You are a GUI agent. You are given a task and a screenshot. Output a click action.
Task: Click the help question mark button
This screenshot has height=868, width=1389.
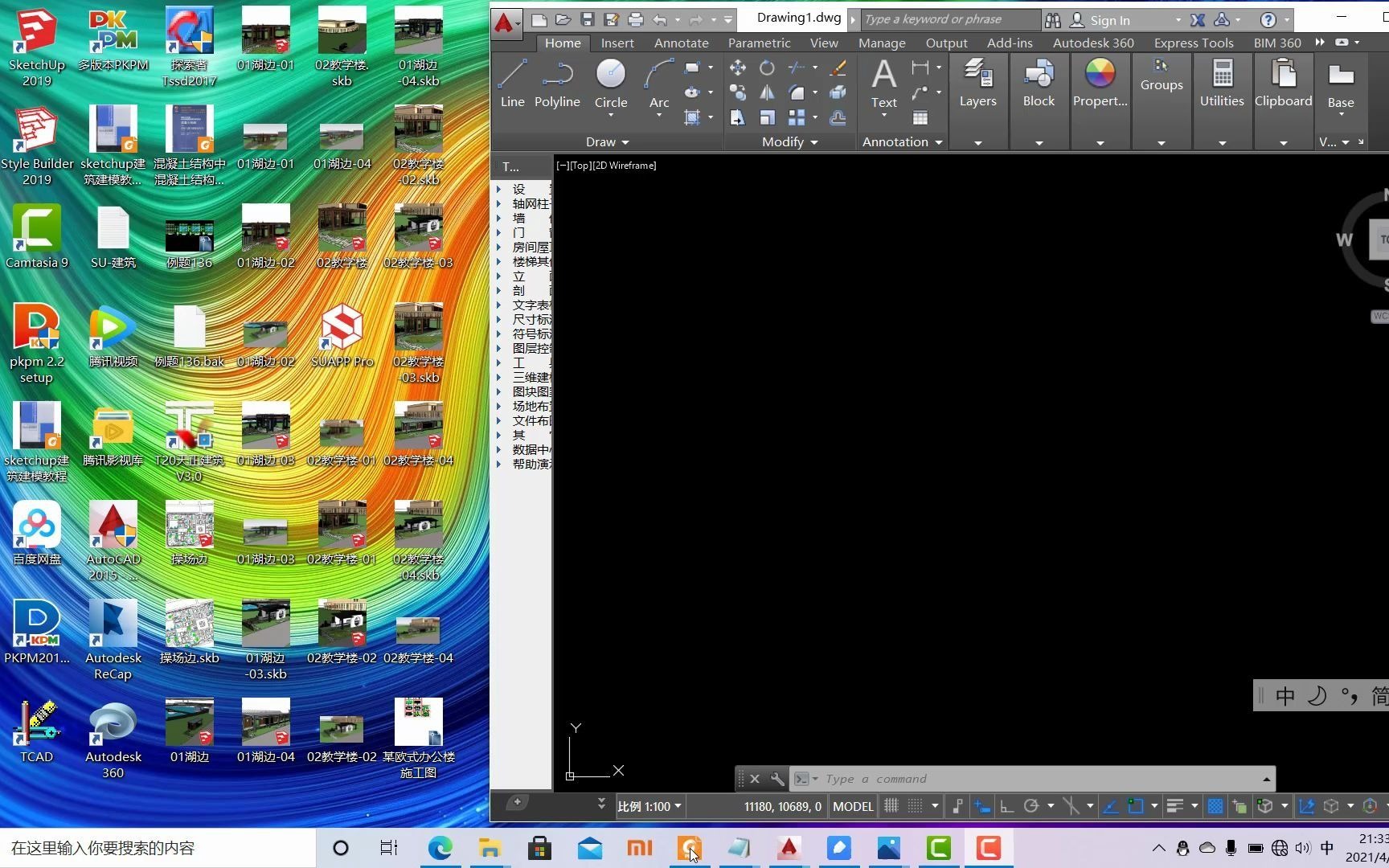[1268, 20]
